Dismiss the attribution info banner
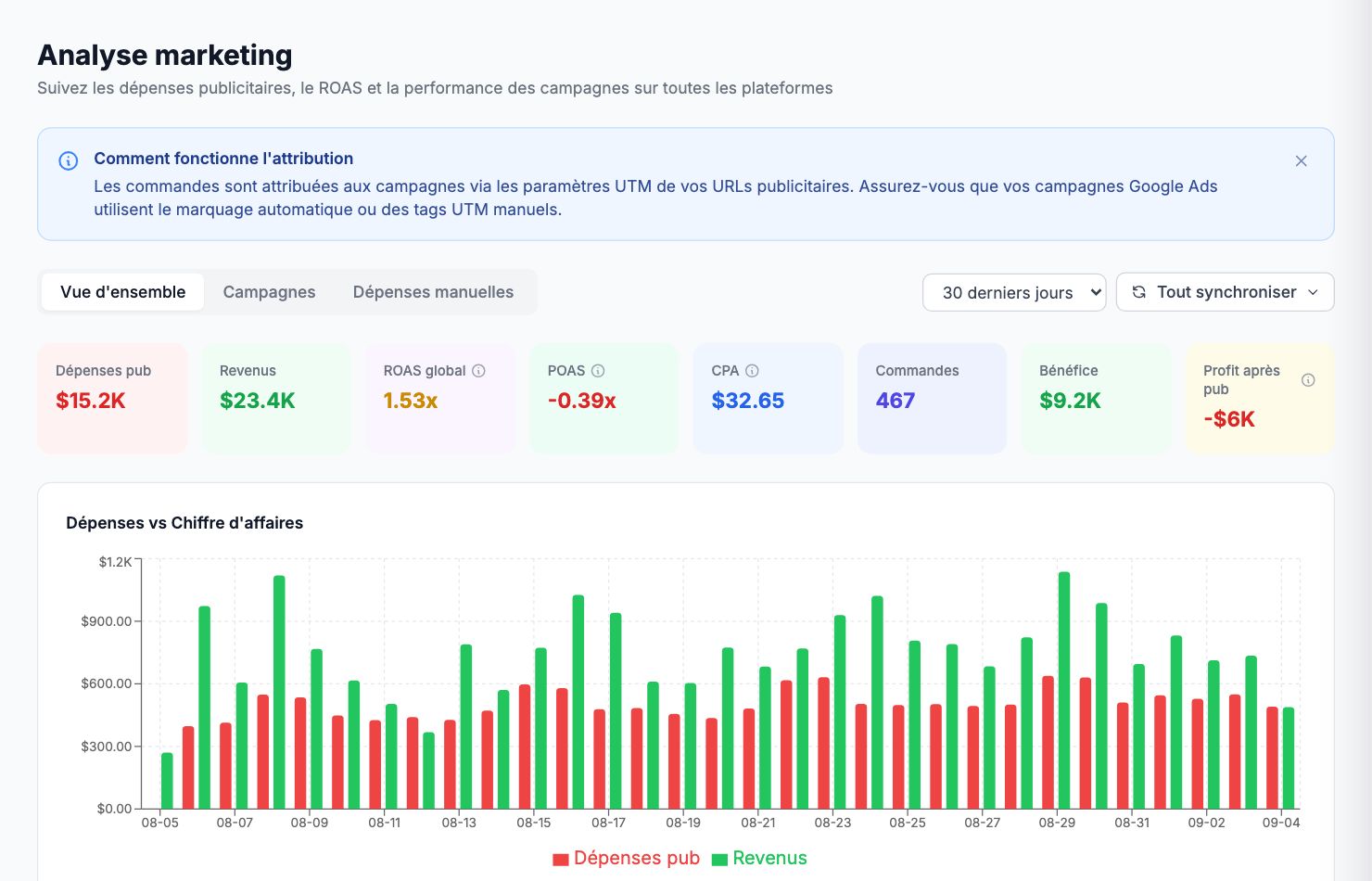The height and width of the screenshot is (881, 1372). pos(1301,161)
